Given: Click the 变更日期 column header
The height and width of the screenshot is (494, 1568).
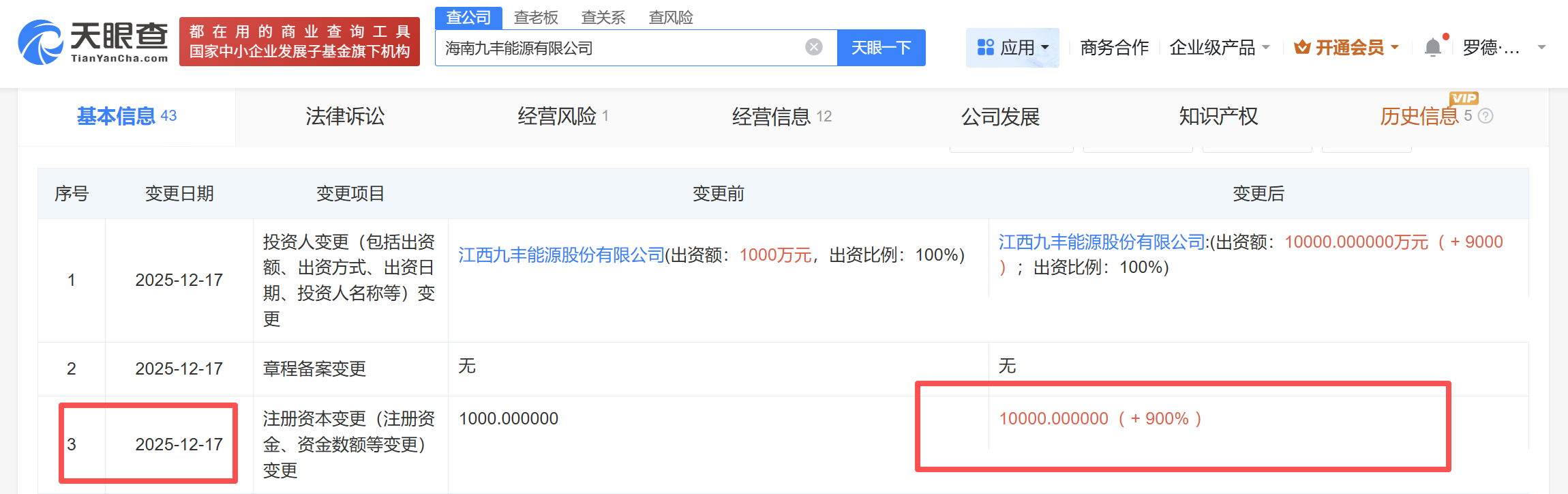Looking at the screenshot, I should (x=179, y=194).
